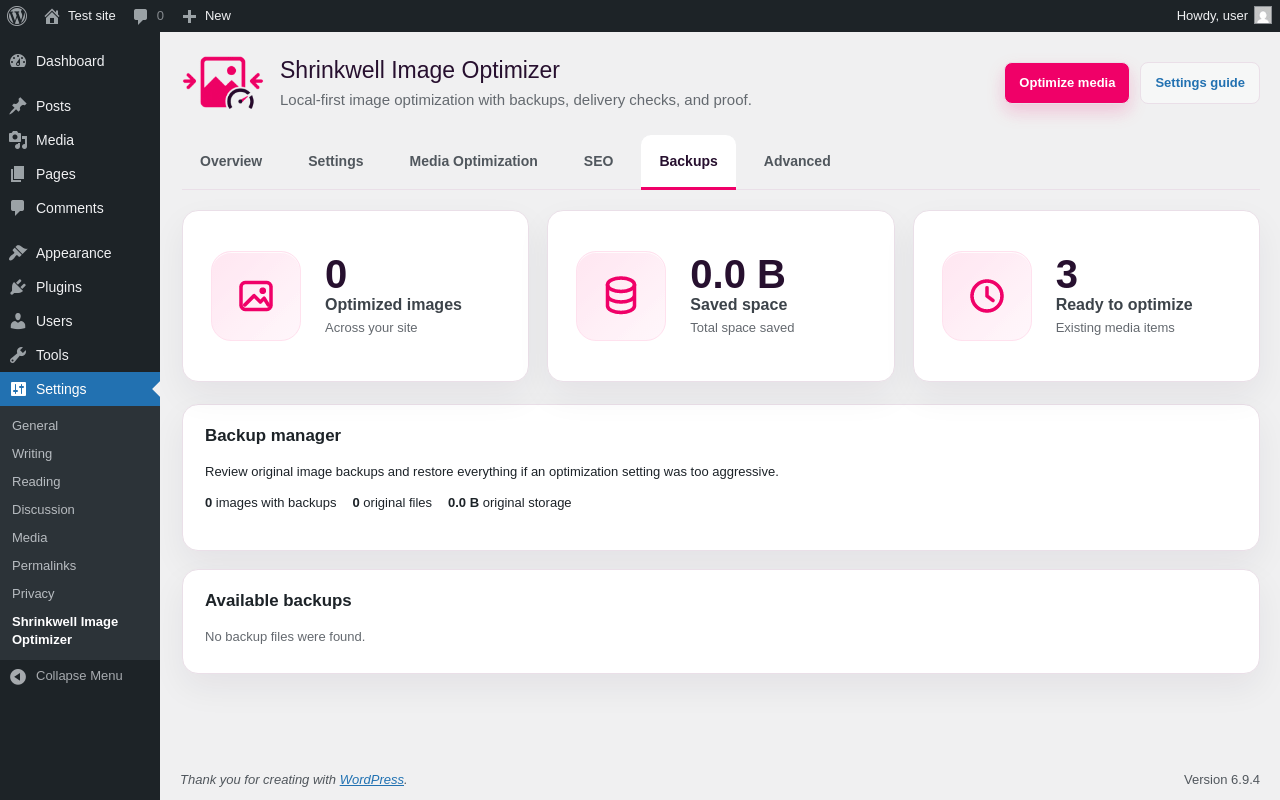Open the Tools menu item
This screenshot has width=1280, height=800.
point(80,355)
